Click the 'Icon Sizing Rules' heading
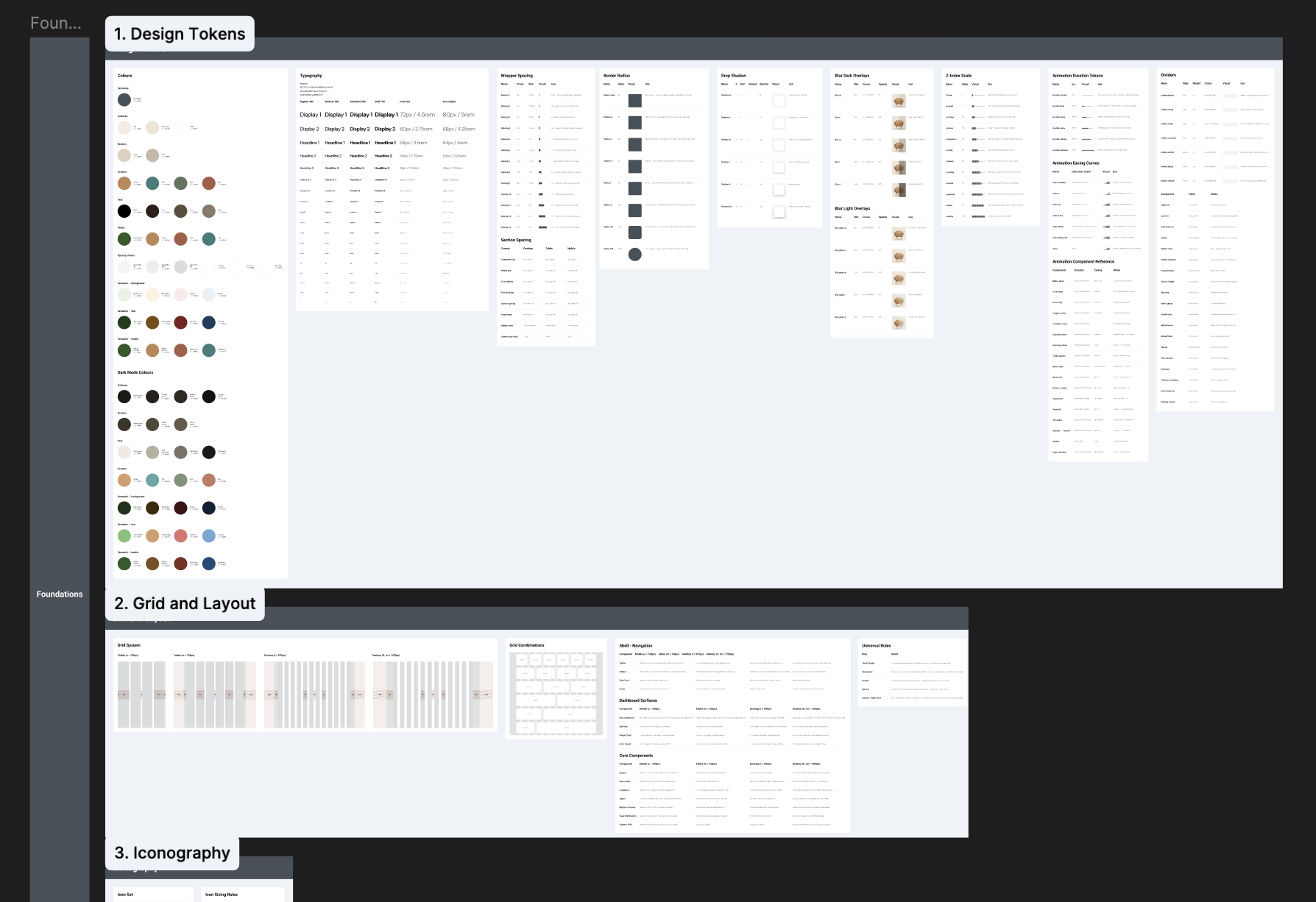This screenshot has height=902, width=1316. (x=222, y=895)
